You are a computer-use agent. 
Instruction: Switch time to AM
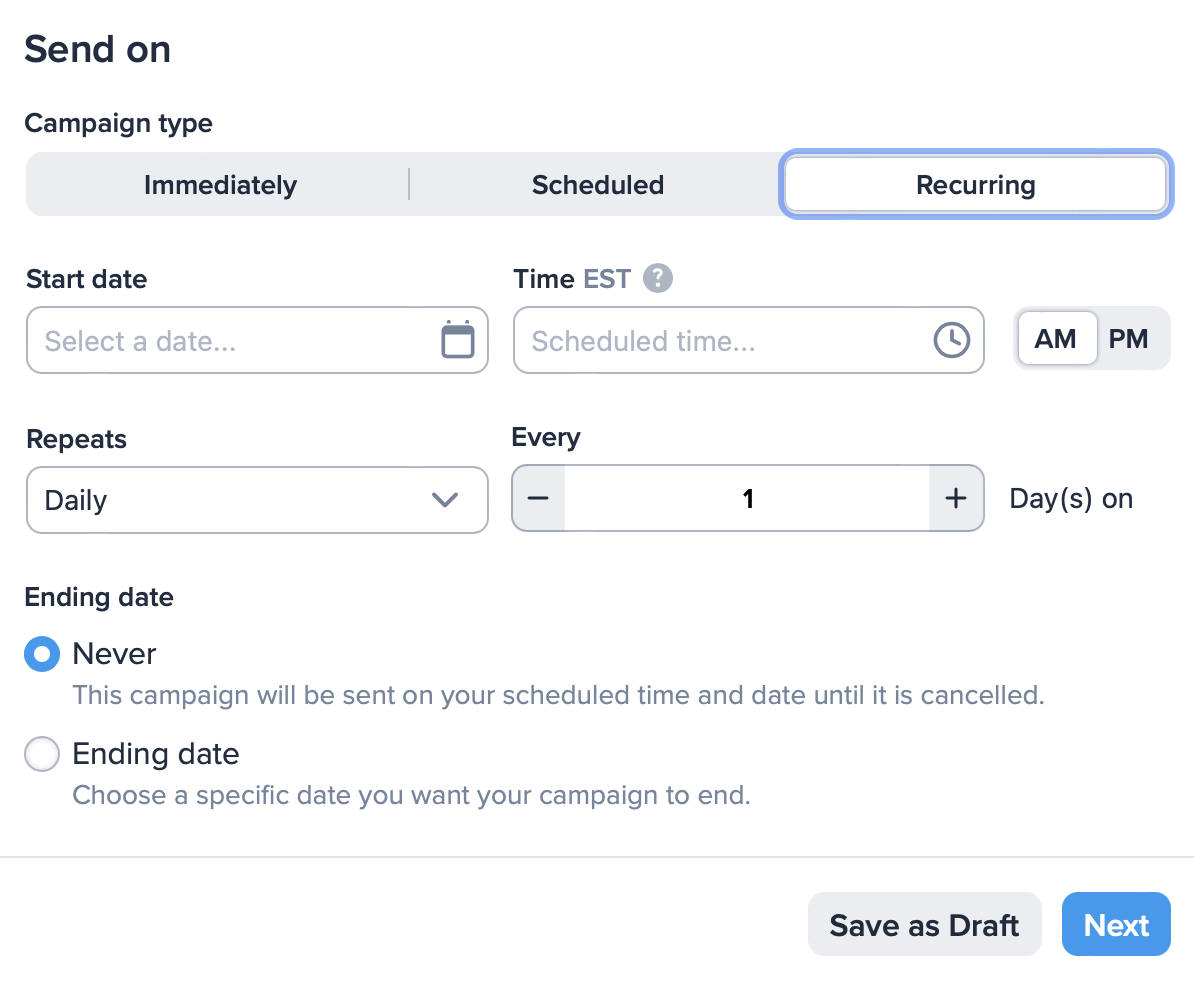[x=1055, y=338]
